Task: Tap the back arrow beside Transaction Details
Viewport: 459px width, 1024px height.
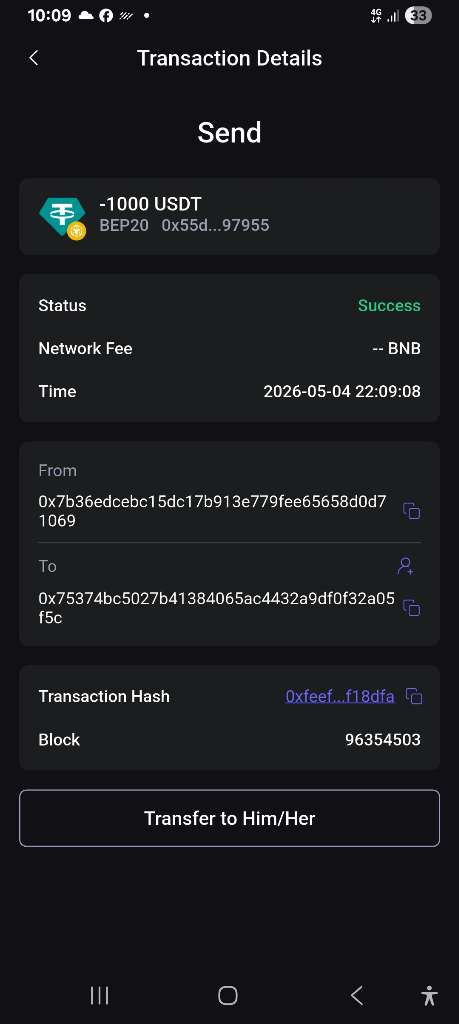Action: coord(34,58)
